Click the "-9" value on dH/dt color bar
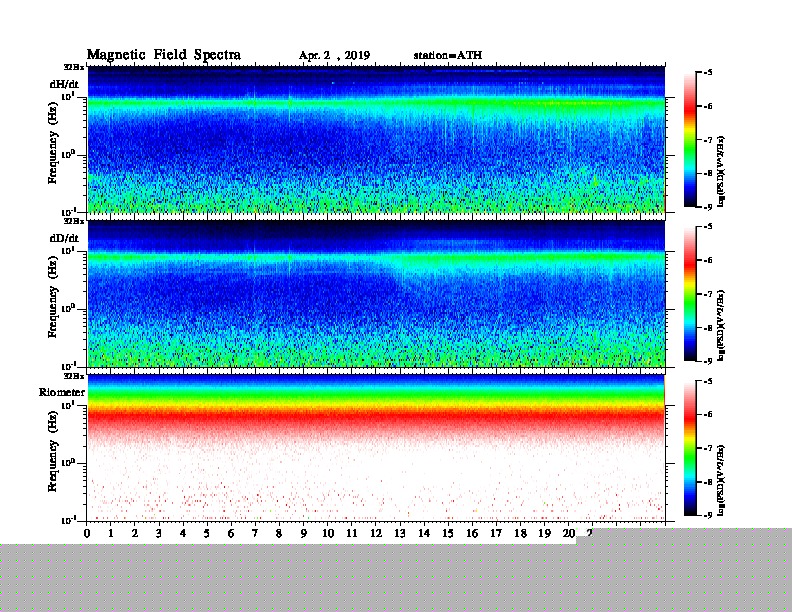Image resolution: width=792 pixels, height=612 pixels. [708, 207]
